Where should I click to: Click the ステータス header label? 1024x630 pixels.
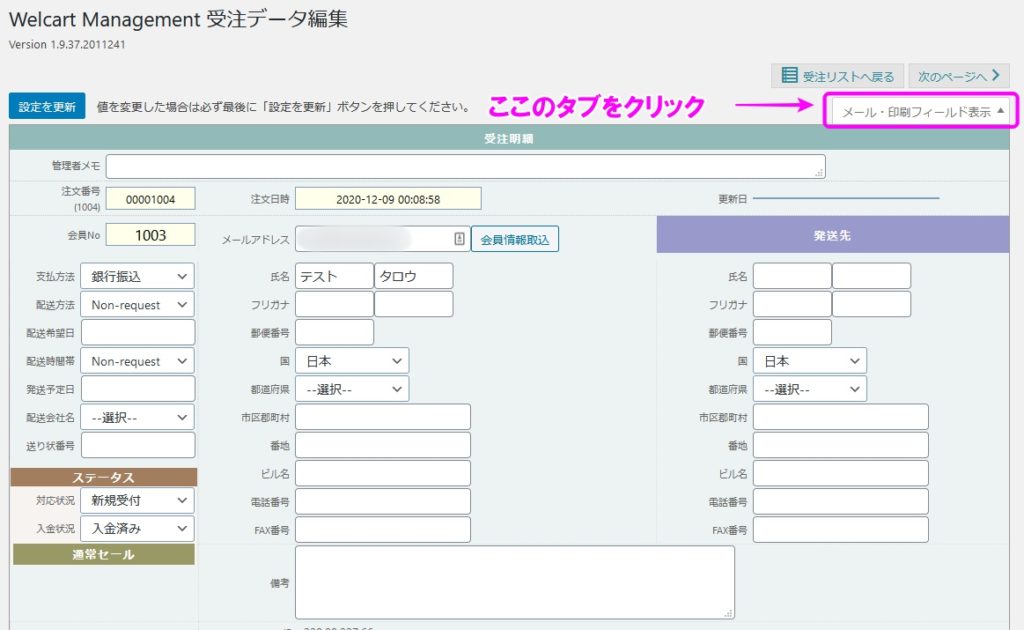104,477
